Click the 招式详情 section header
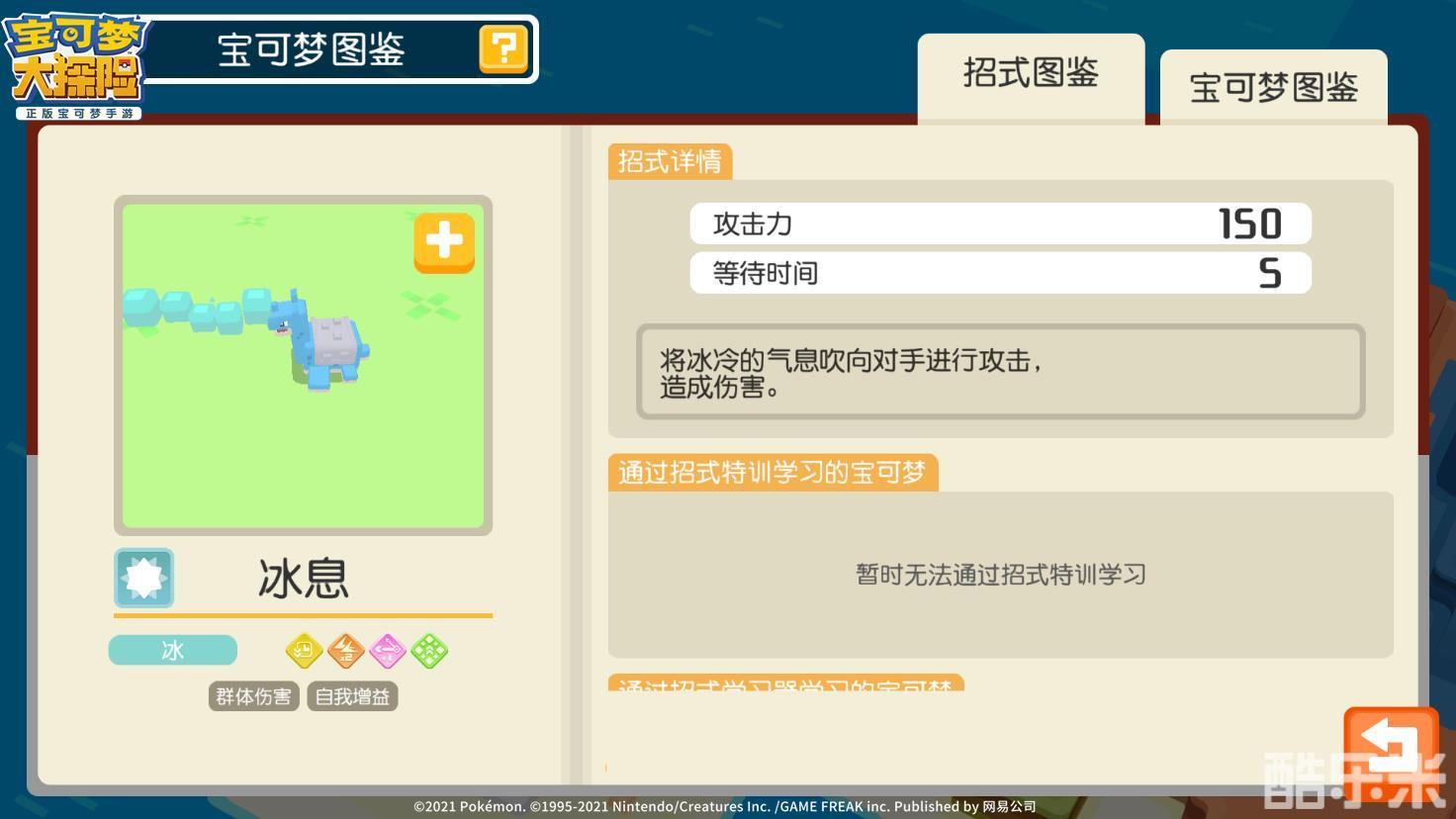Viewport: 1456px width, 819px height. (x=670, y=161)
